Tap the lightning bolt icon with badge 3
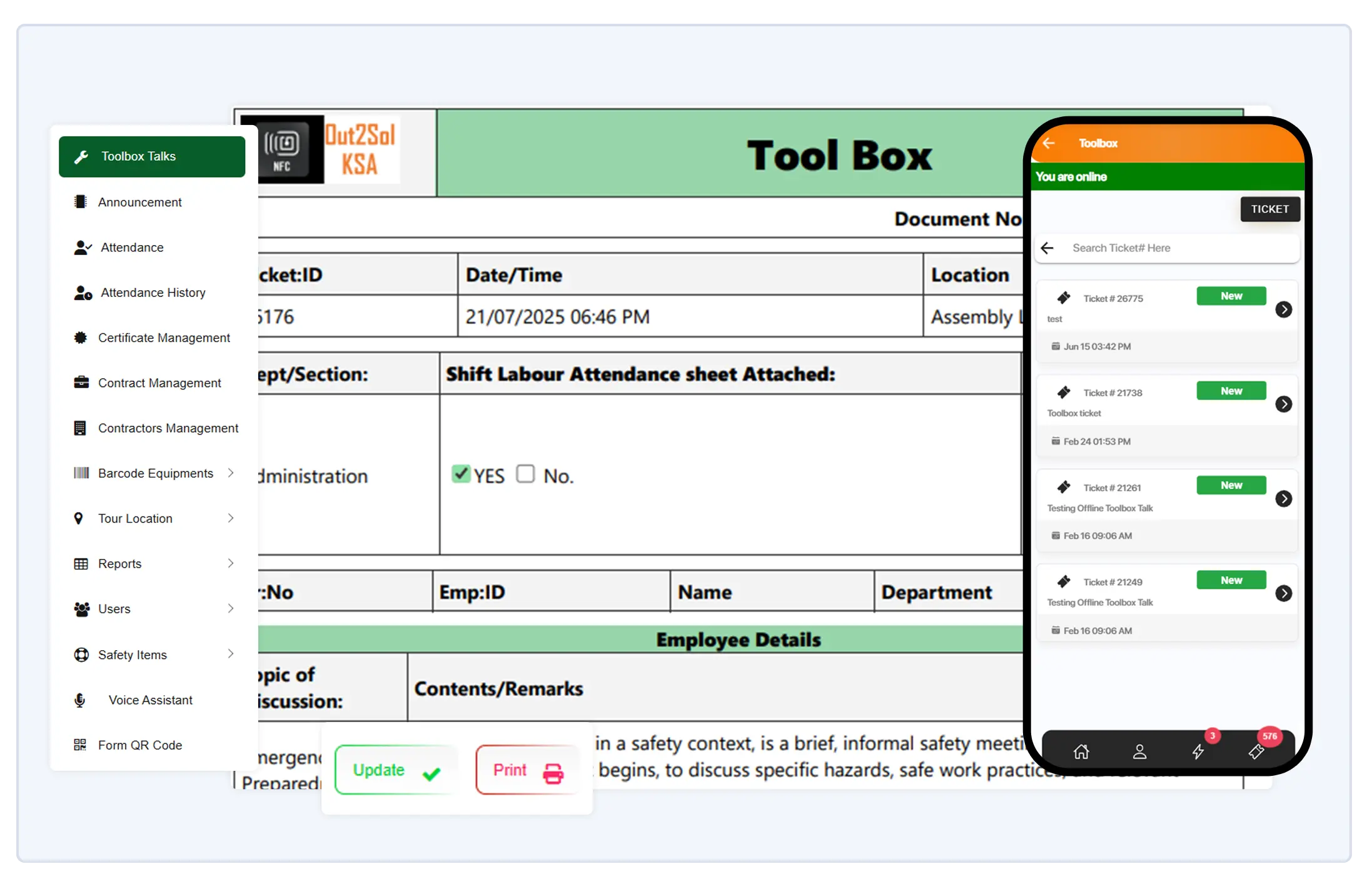Image resolution: width=1372 pixels, height=894 pixels. [1198, 751]
